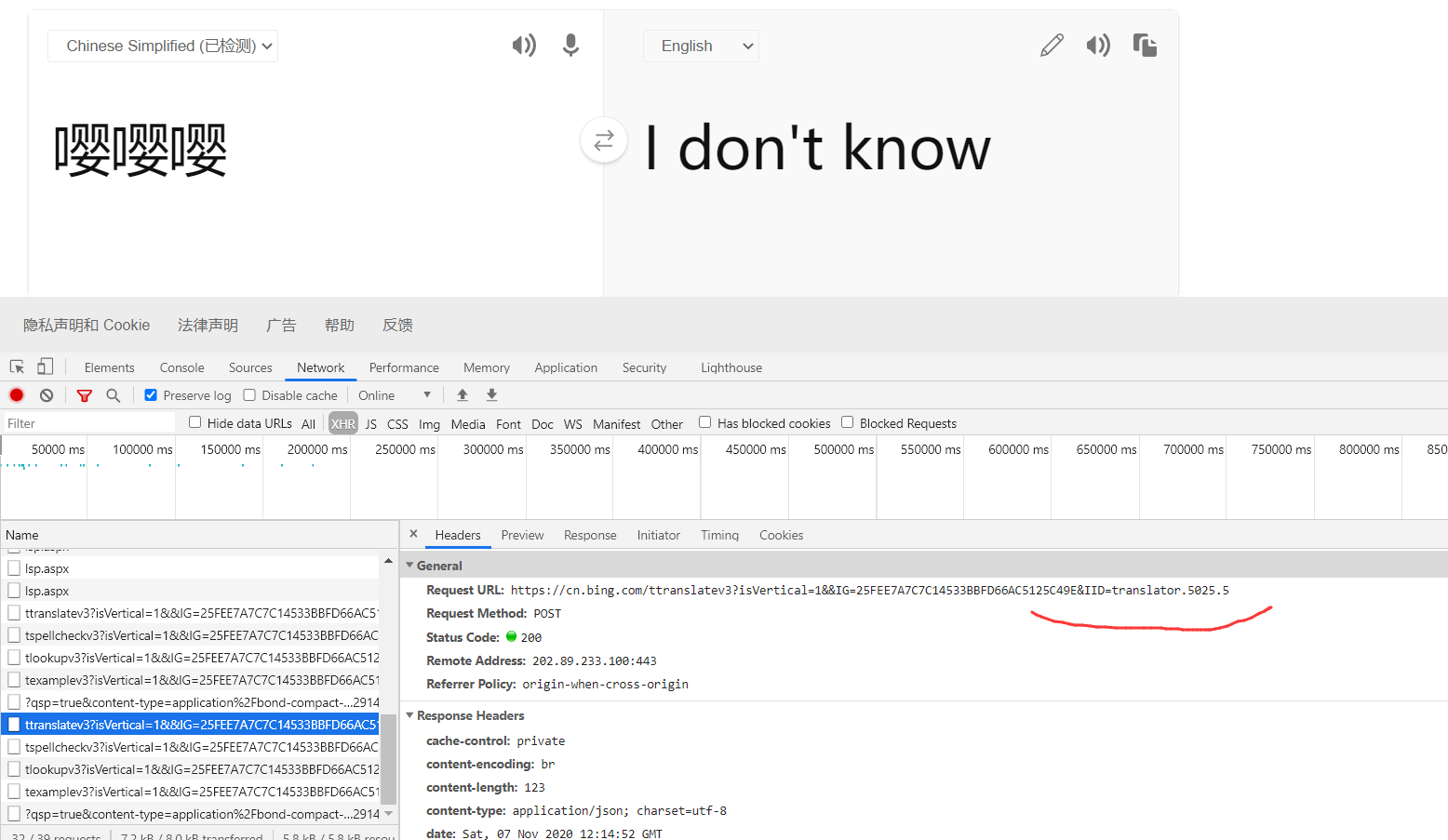The height and width of the screenshot is (840, 1448).
Task: Select the first tlookupv3 request row
Action: 190,658
